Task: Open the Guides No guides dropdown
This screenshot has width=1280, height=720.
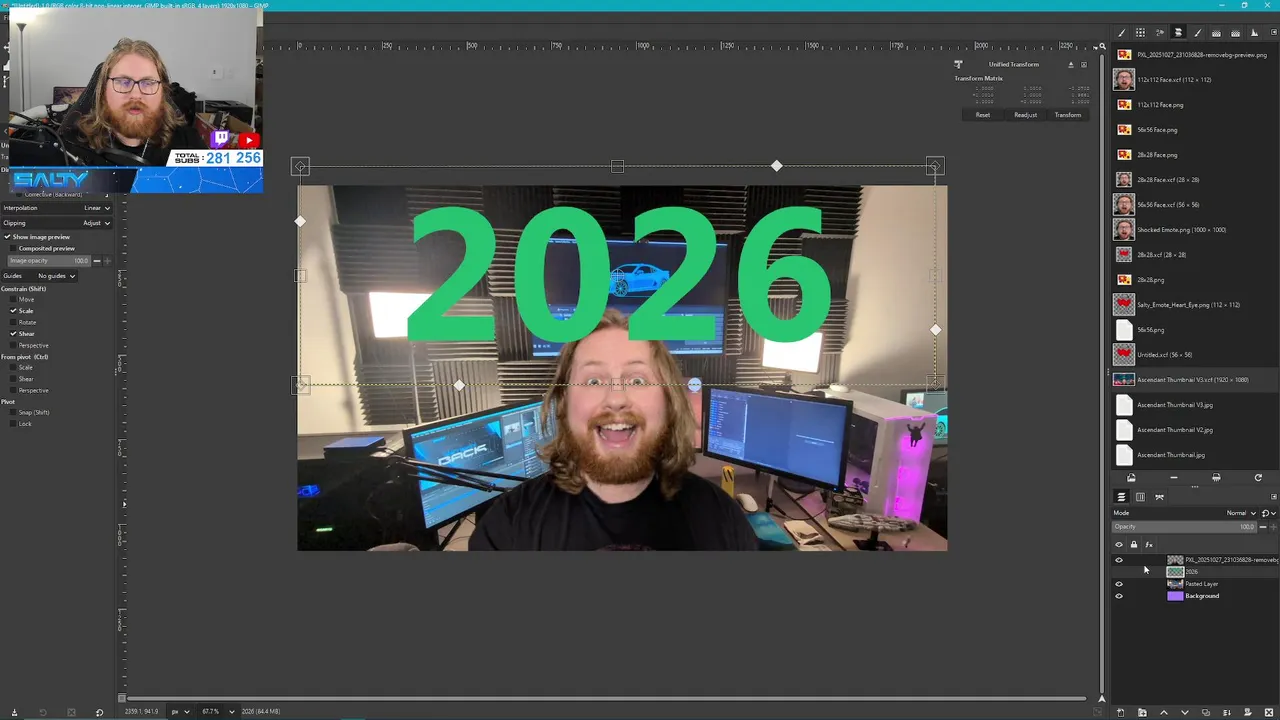Action: tap(56, 276)
